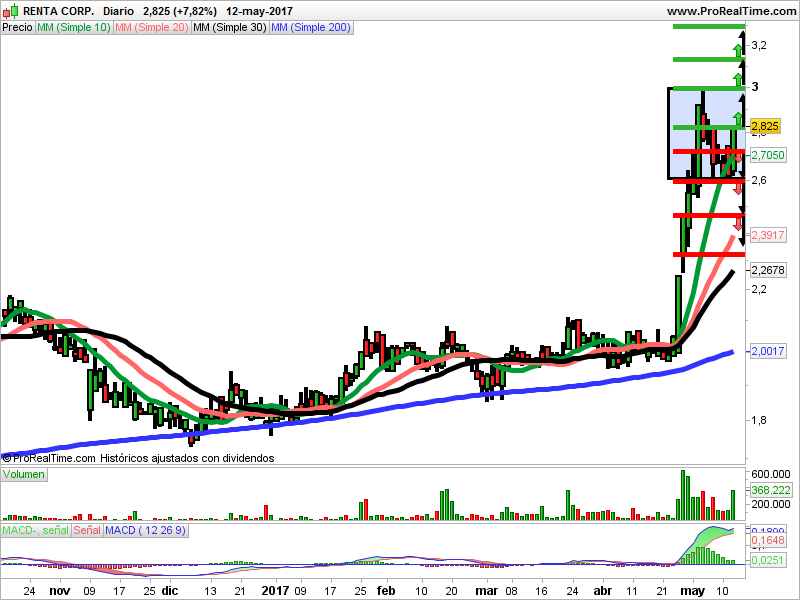Select the MM (Simple 30) indicator label
The image size is (800, 600).
pos(230,27)
